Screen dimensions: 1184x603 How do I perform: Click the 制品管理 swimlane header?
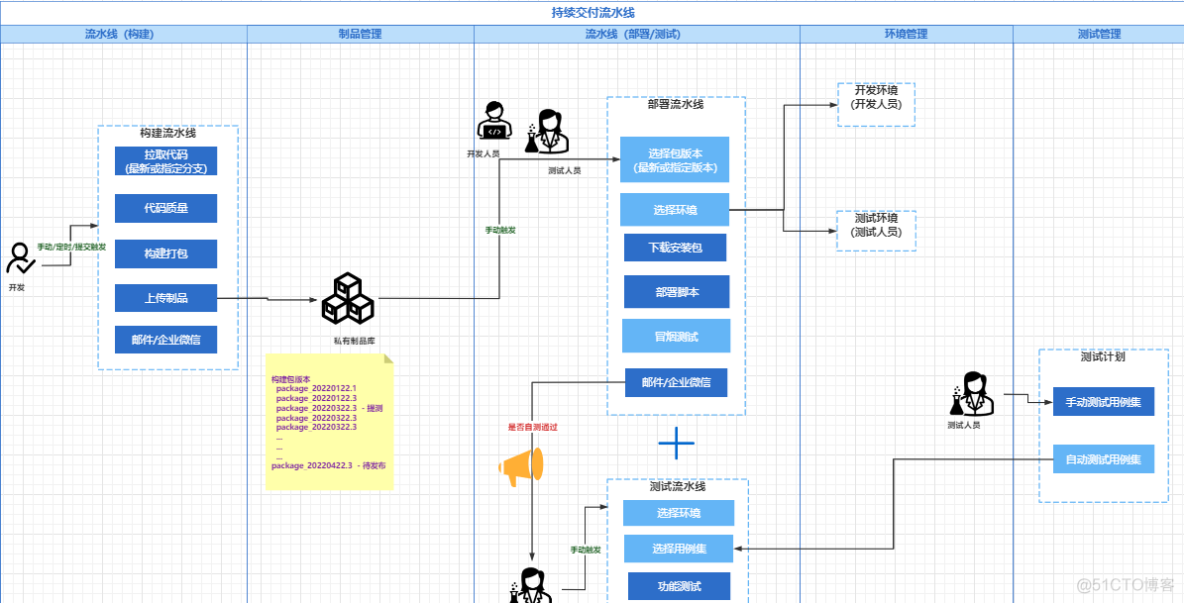click(360, 34)
